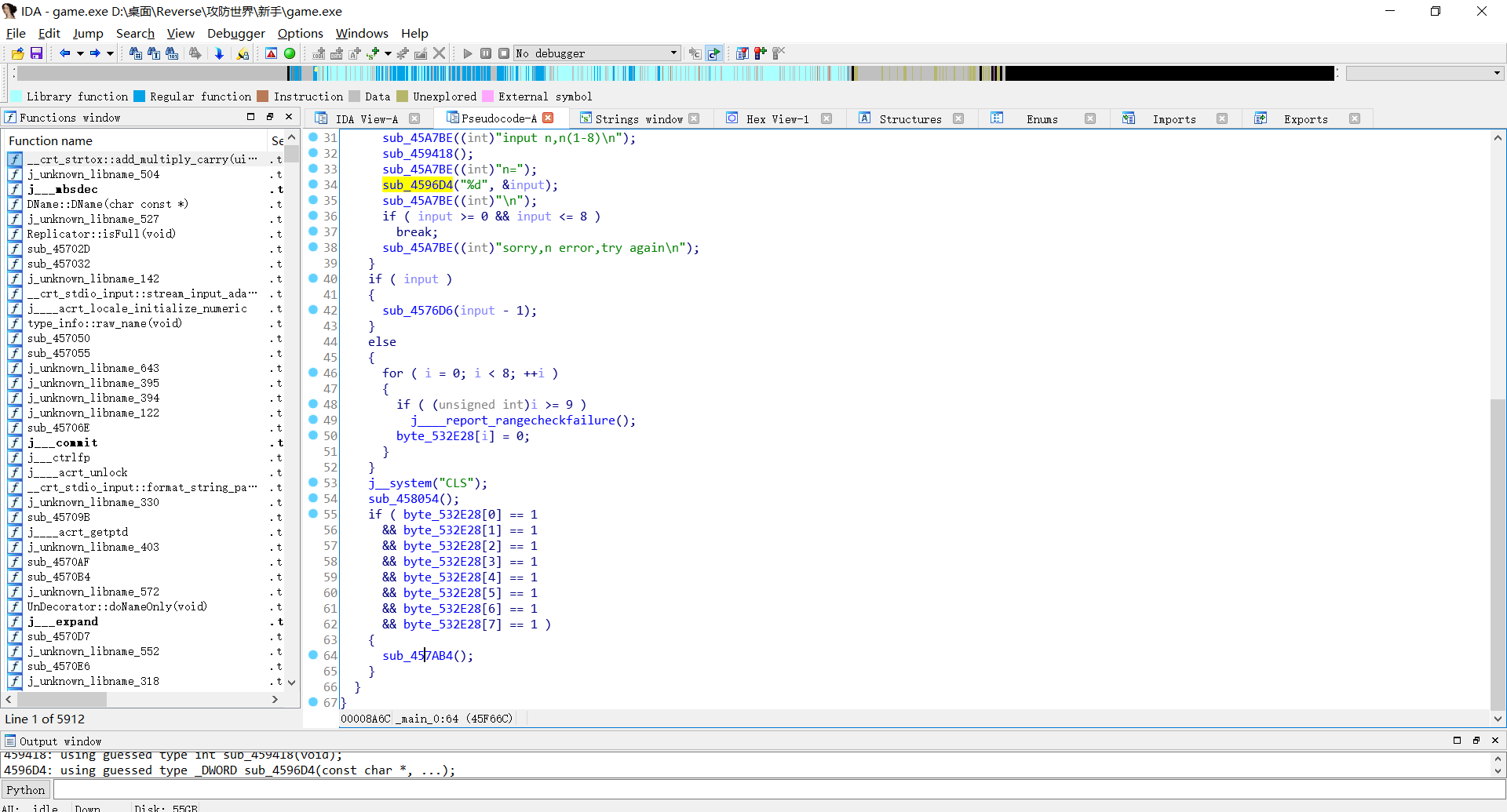Select UnDecorator::doNameOnly(void) function

coord(118,606)
